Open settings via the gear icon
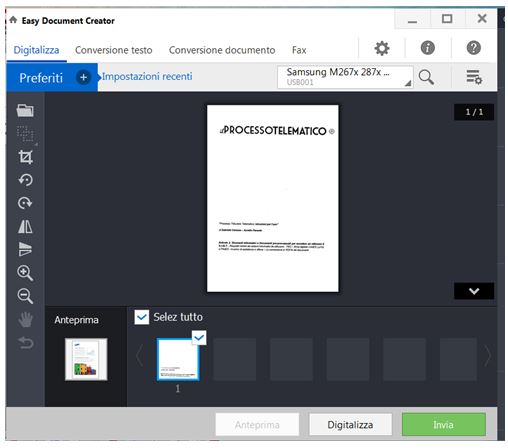508x448 pixels. [382, 48]
